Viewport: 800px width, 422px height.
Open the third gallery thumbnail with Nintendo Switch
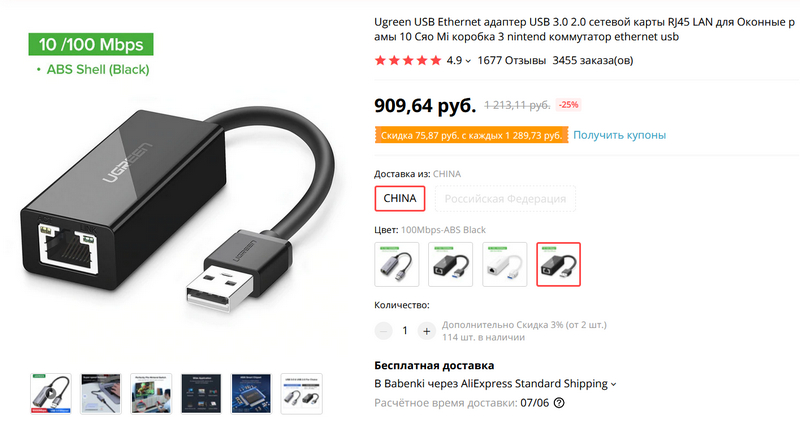coord(151,394)
